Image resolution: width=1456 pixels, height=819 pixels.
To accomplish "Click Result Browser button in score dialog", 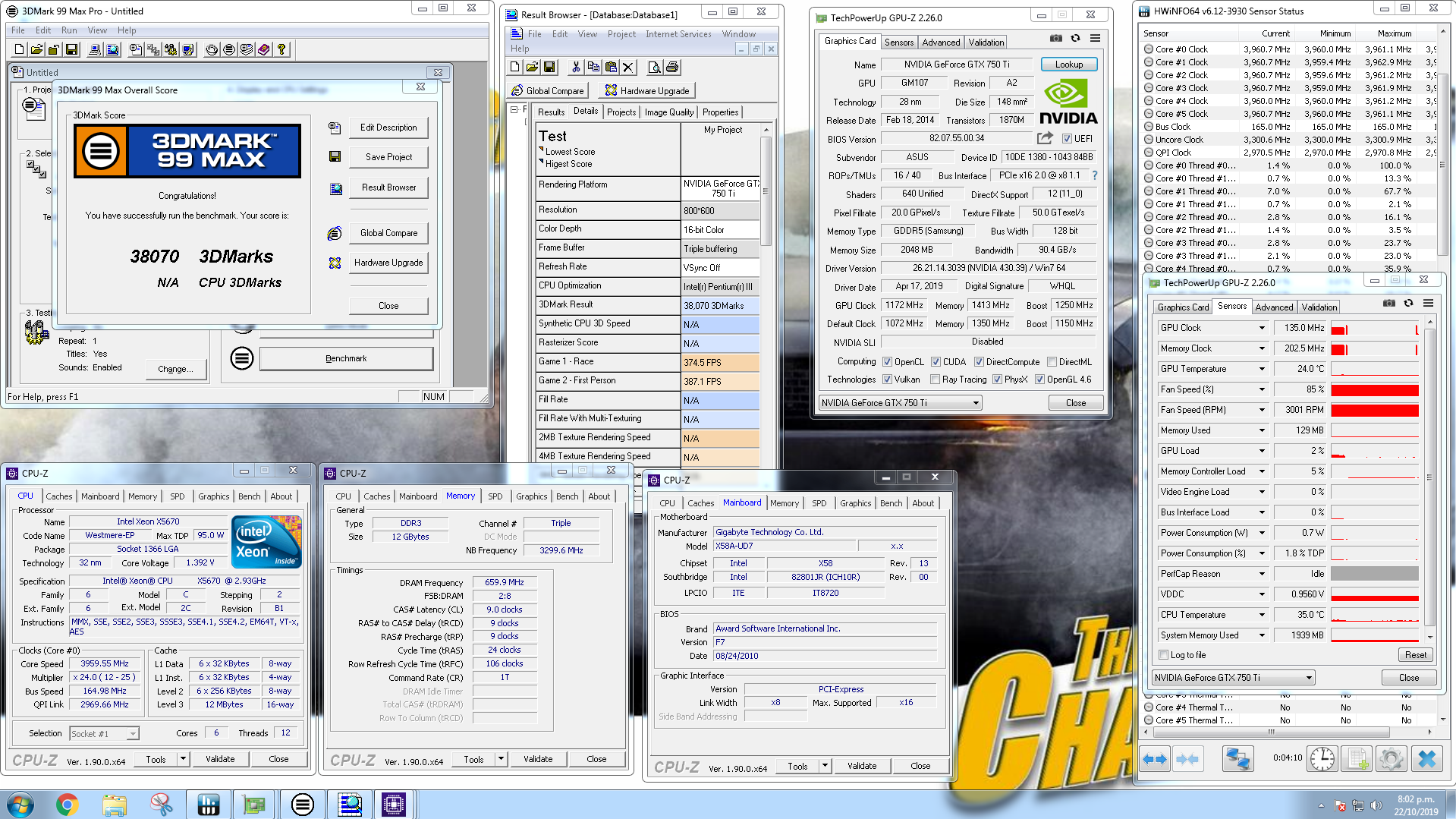I will click(388, 187).
